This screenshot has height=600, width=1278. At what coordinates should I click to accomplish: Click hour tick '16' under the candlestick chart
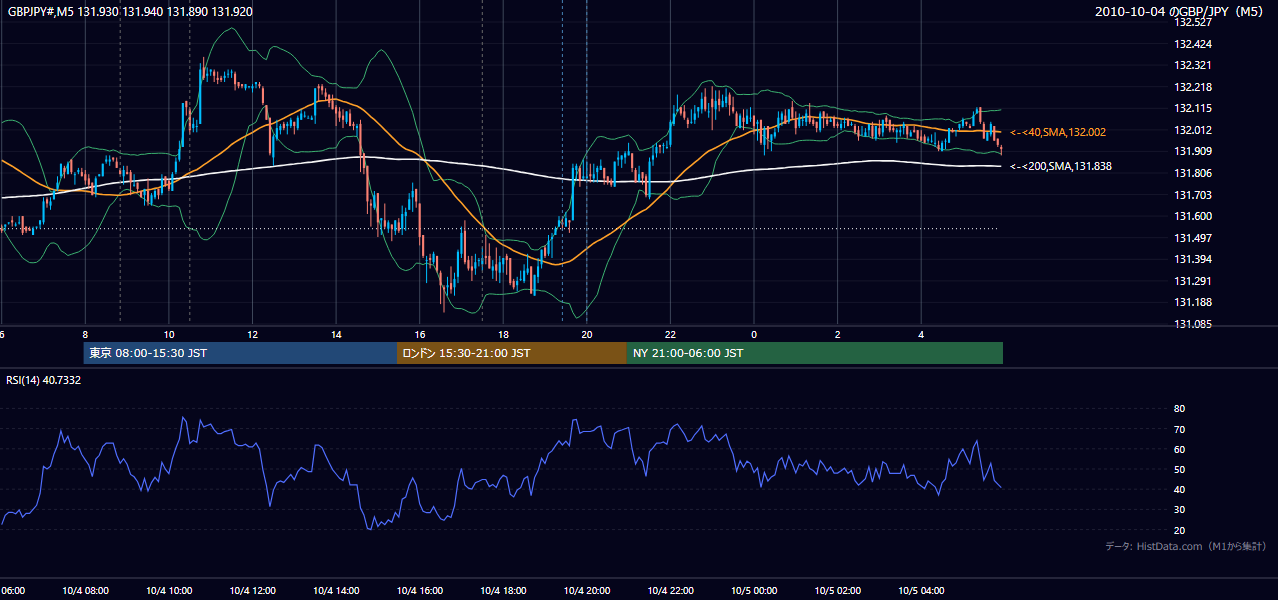point(419,335)
